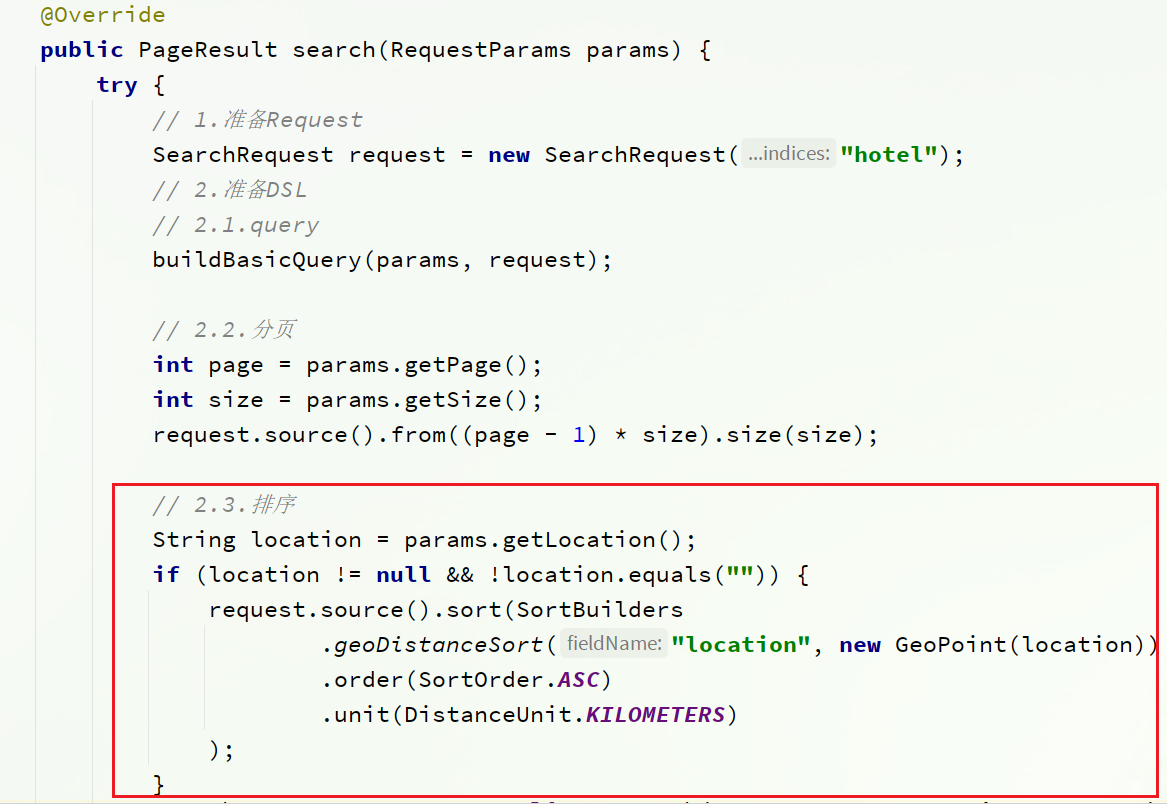
Task: Click DistanceUnit.KILOMETERS constant
Action: (x=565, y=715)
